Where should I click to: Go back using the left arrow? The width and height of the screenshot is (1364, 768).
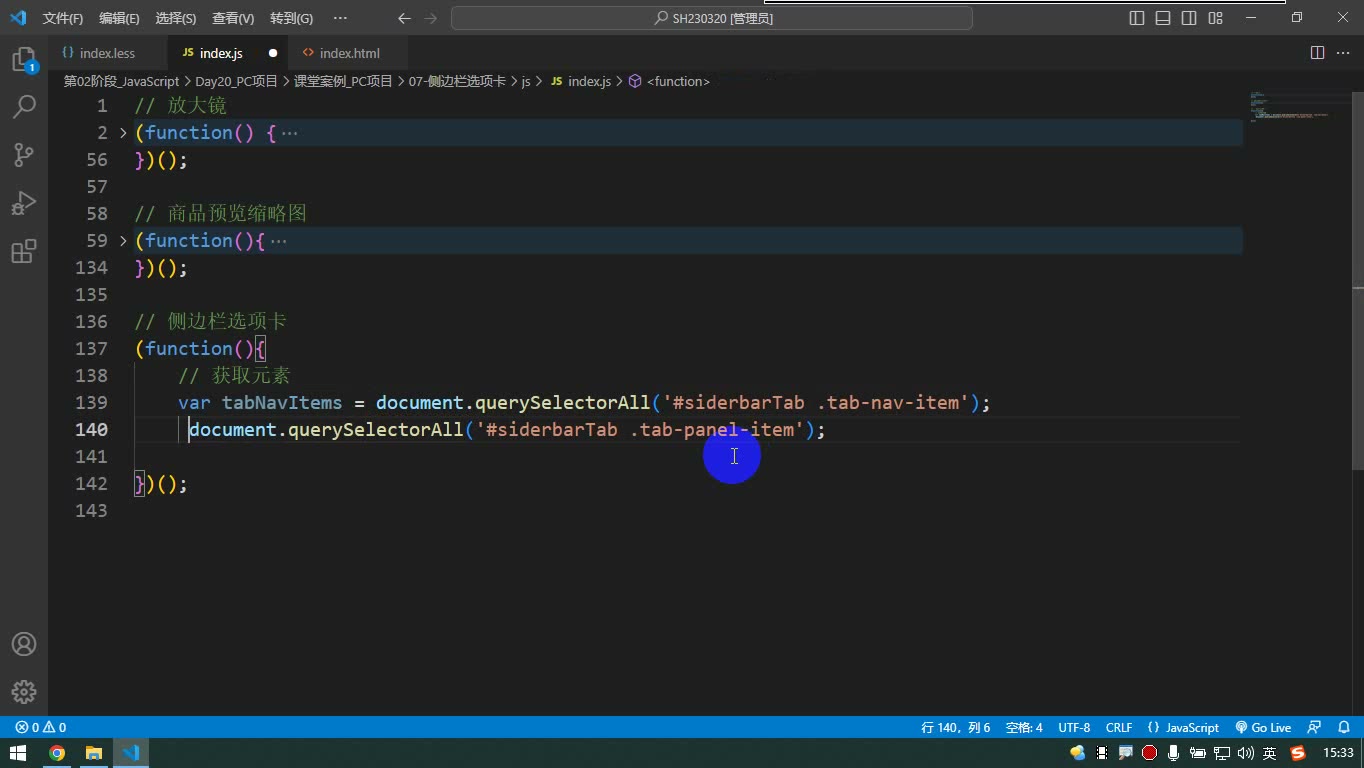(x=404, y=18)
